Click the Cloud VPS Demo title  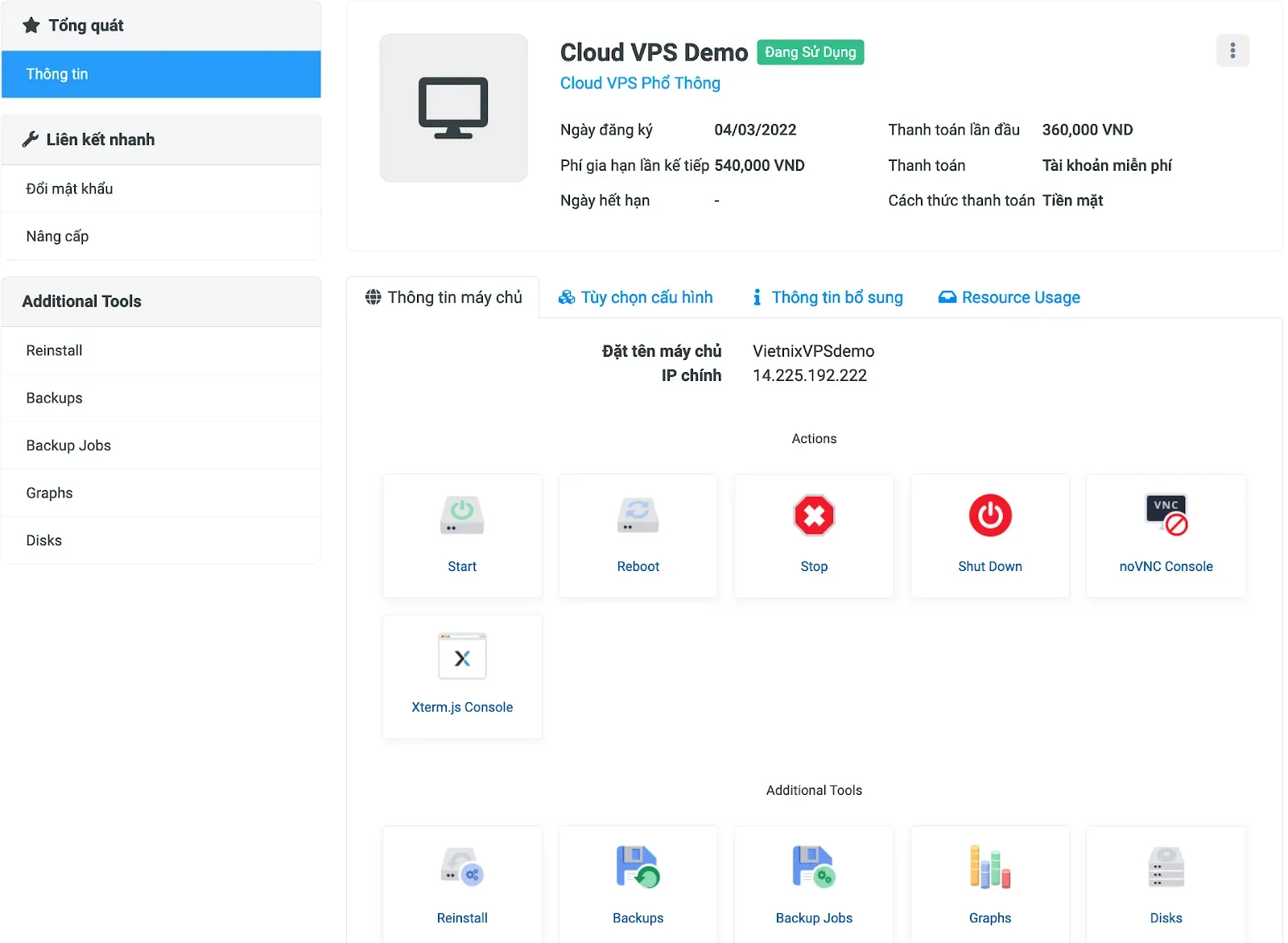[x=654, y=52]
